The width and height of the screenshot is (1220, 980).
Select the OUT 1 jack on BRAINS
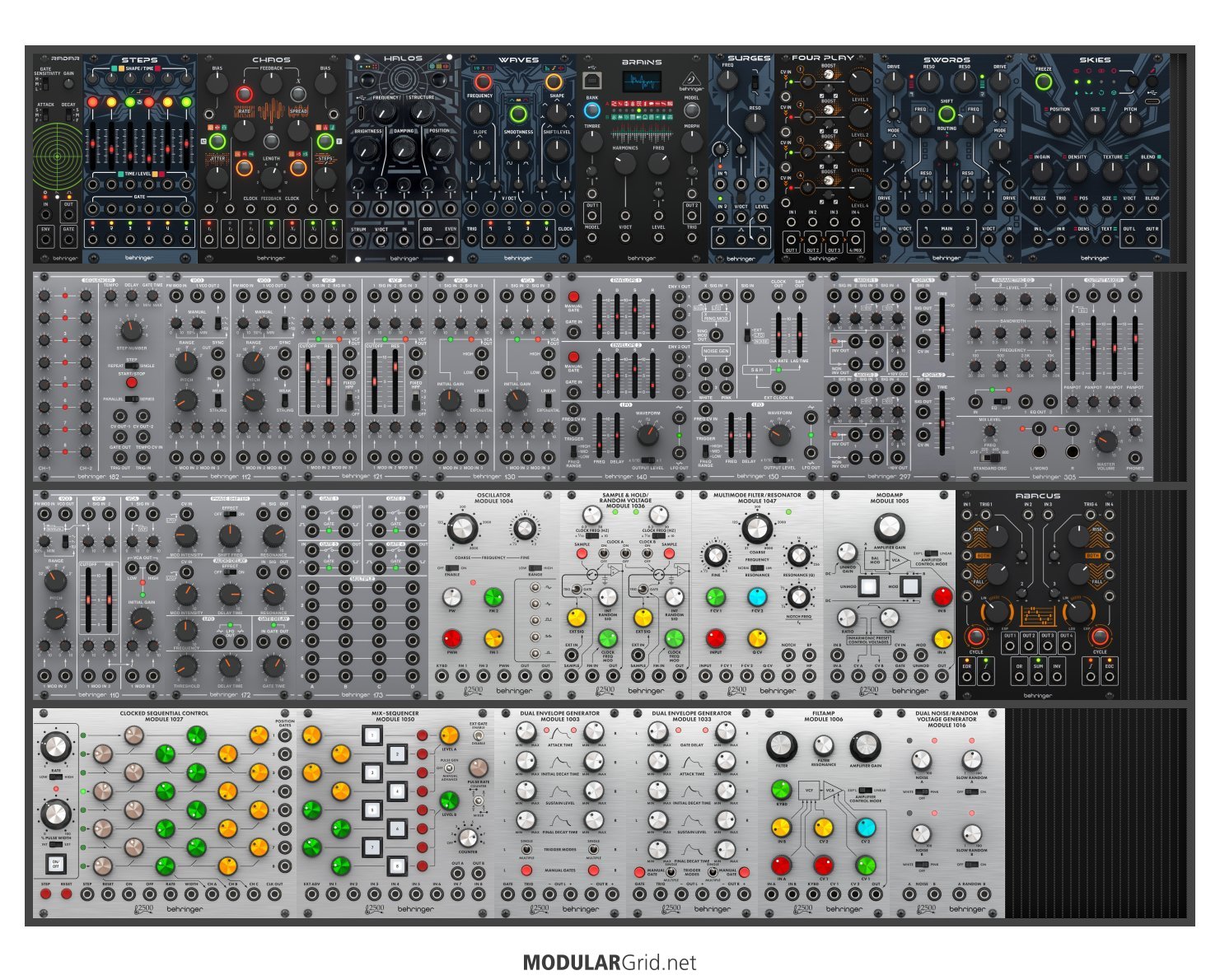(592, 217)
